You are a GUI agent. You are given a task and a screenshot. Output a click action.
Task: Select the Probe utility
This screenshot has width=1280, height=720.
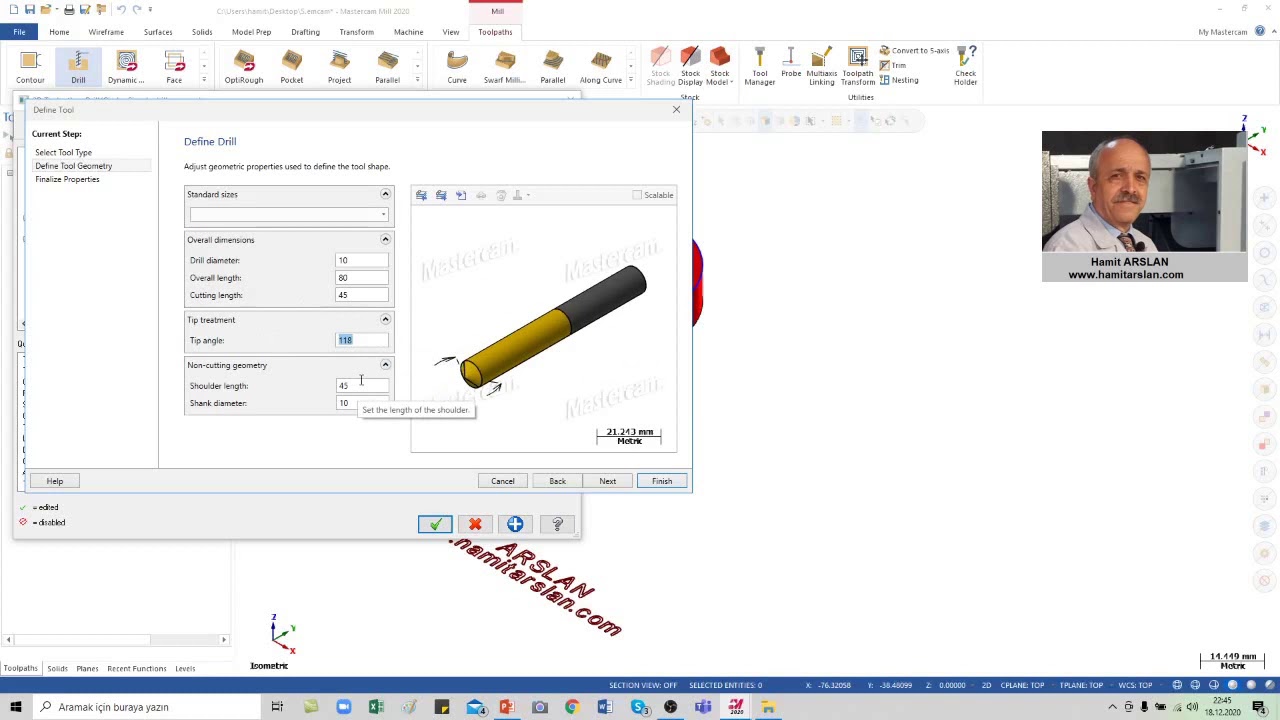click(791, 62)
